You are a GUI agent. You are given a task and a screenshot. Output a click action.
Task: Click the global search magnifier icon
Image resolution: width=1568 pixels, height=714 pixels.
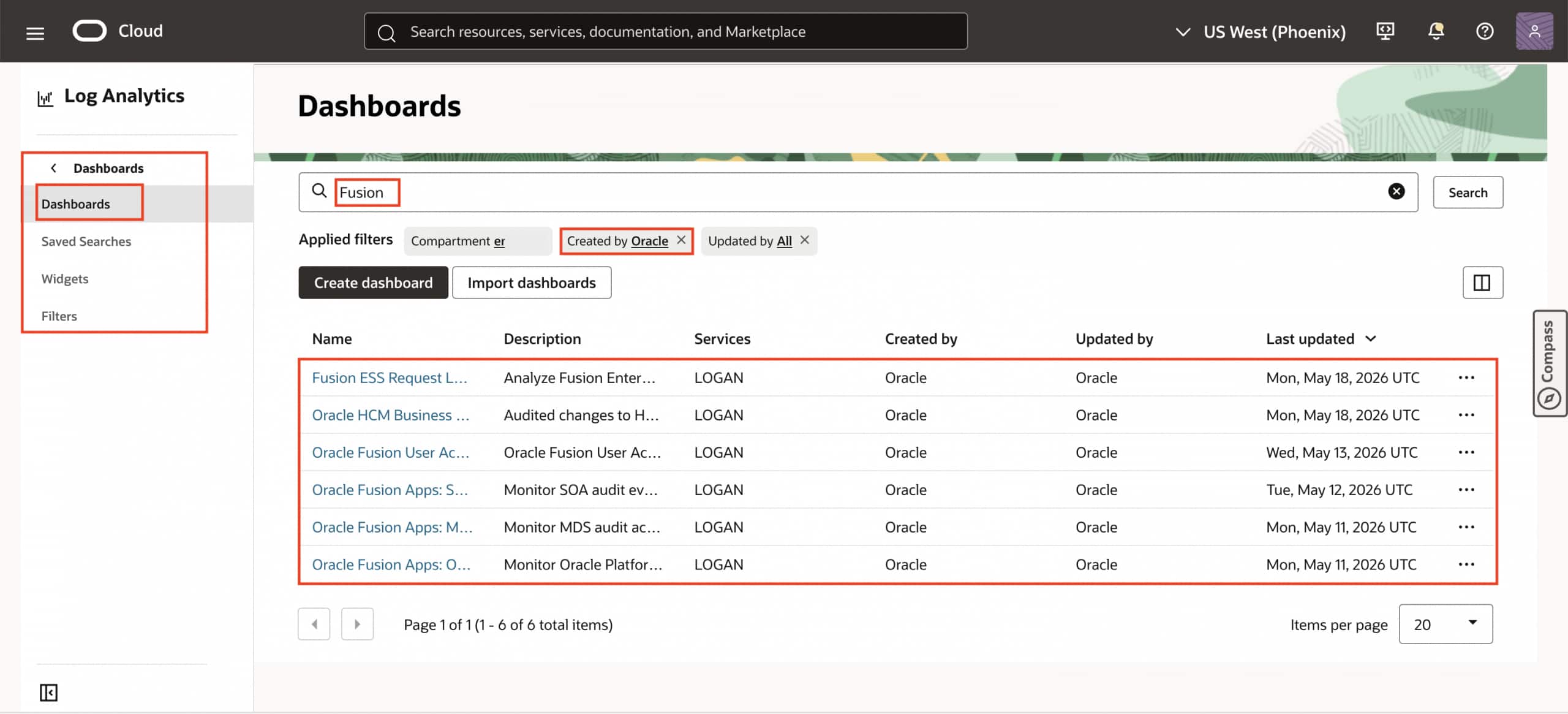click(386, 32)
